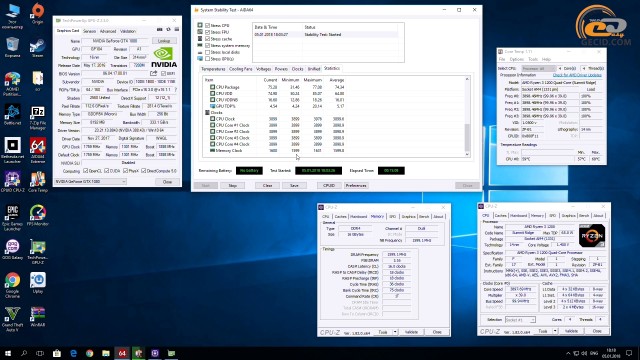Click the CPUID button in AIDA64

[329, 185]
